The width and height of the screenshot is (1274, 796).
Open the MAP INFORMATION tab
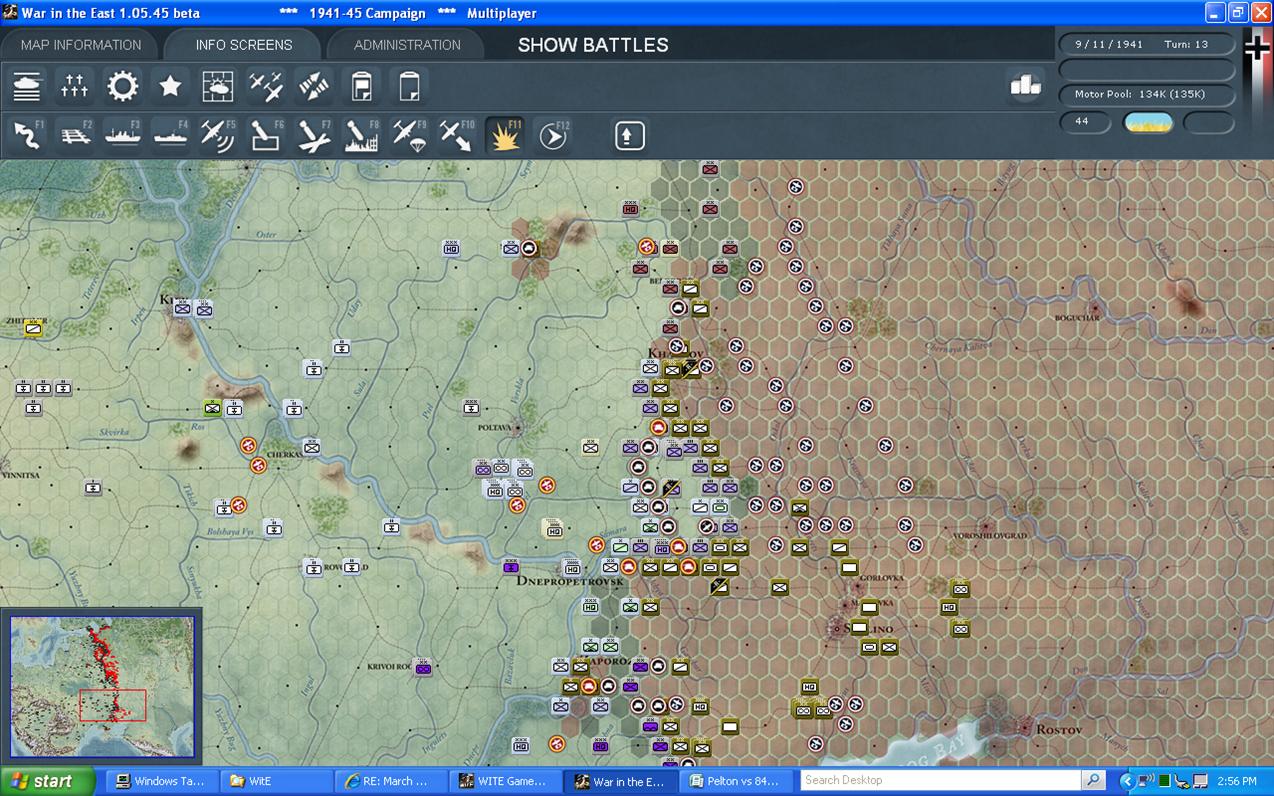coord(81,45)
